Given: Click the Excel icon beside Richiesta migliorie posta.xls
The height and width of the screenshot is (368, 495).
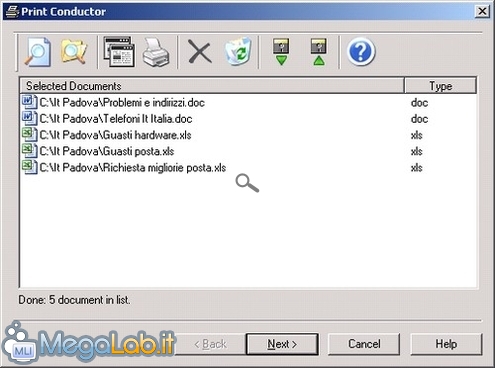Looking at the screenshot, I should click(x=29, y=167).
